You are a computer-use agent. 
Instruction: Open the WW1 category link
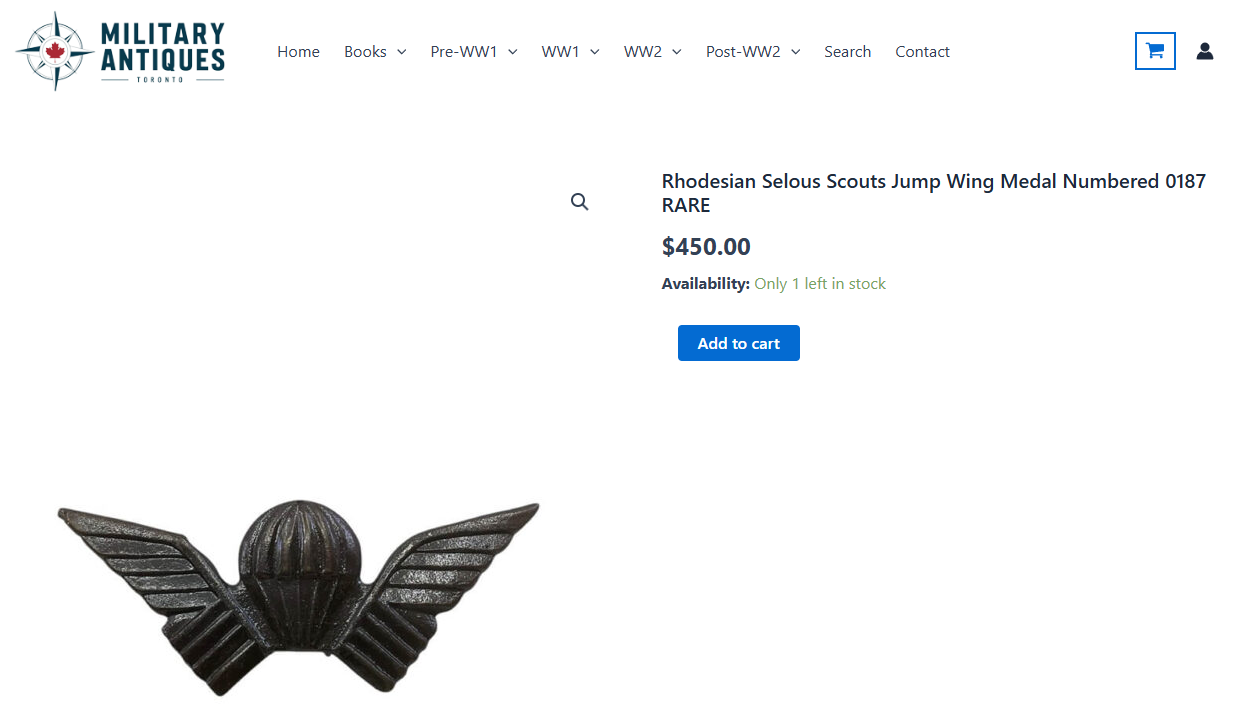(x=560, y=52)
